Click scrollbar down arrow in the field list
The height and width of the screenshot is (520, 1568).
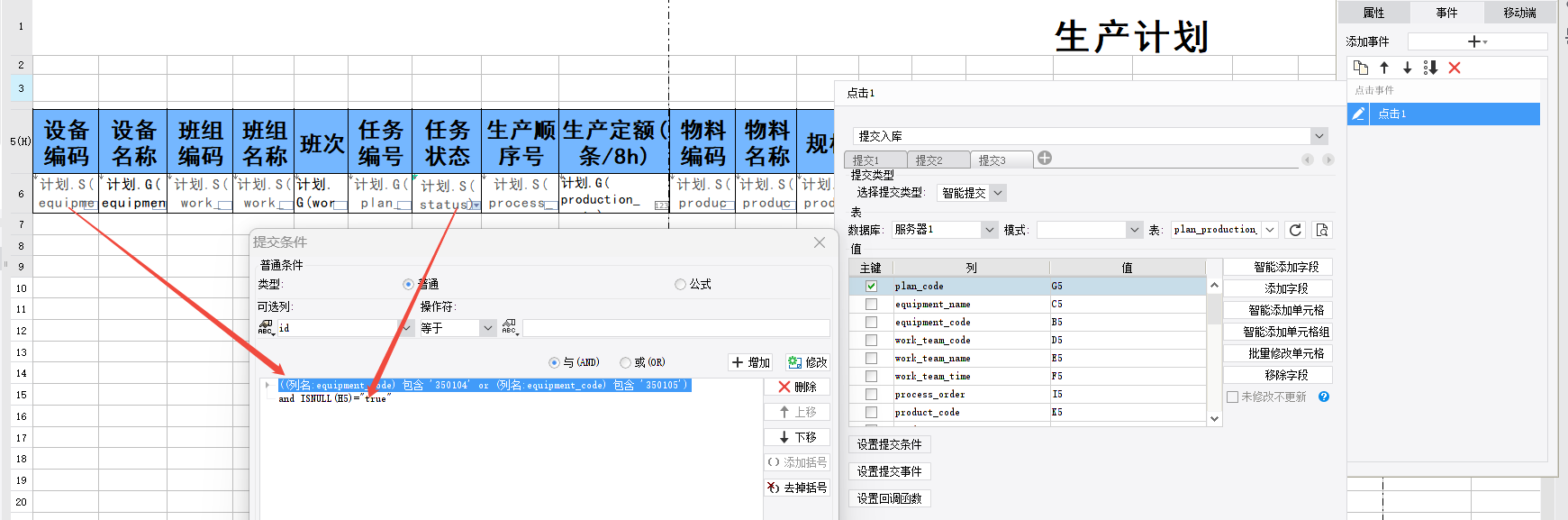click(x=1214, y=418)
